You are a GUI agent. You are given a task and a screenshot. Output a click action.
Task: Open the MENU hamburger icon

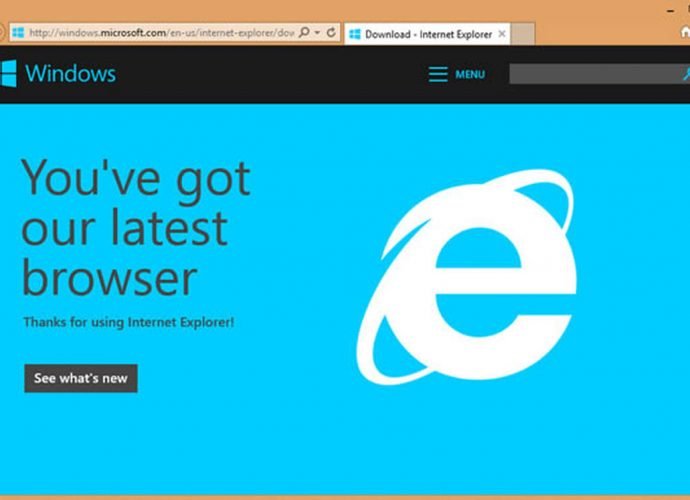[438, 74]
